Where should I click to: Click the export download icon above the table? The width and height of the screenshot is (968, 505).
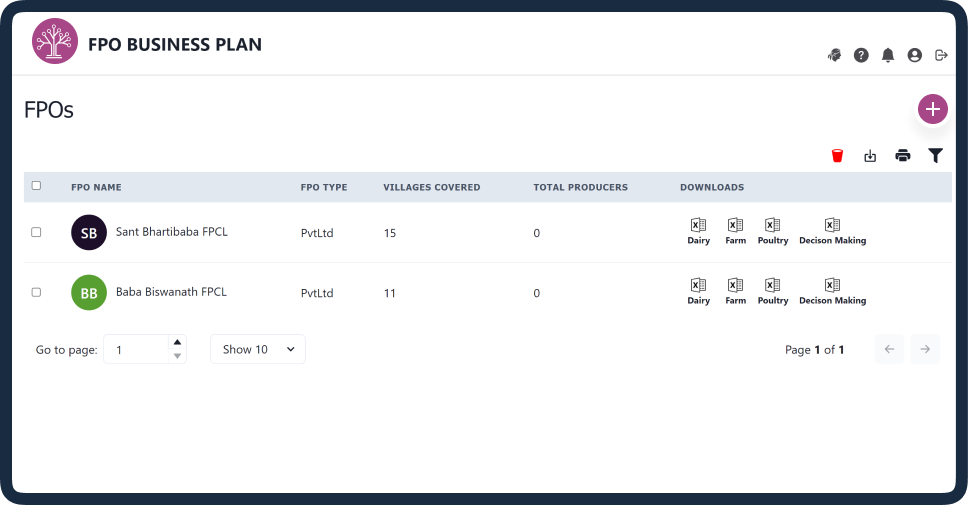[x=870, y=156]
